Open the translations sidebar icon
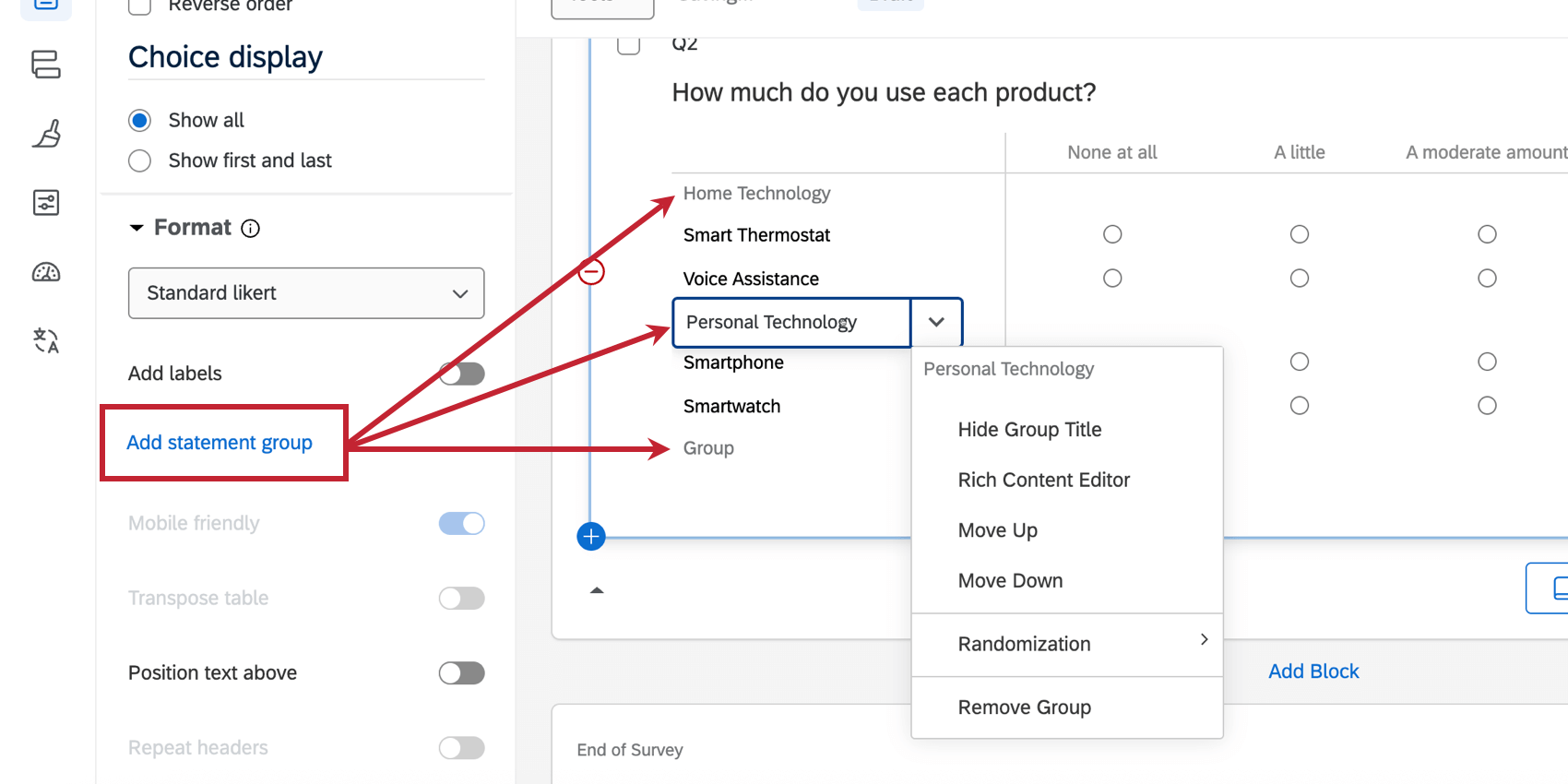This screenshot has width=1568, height=784. [x=46, y=340]
